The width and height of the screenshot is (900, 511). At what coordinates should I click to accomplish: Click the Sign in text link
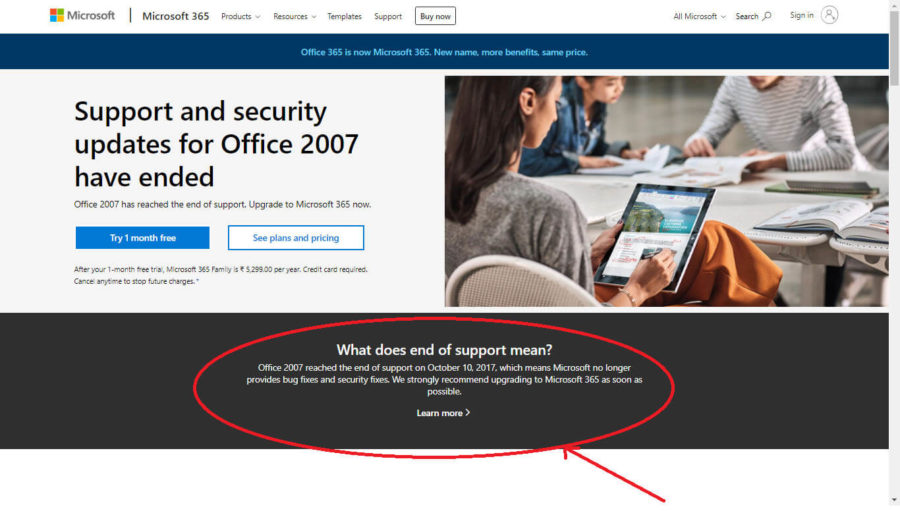(x=801, y=16)
